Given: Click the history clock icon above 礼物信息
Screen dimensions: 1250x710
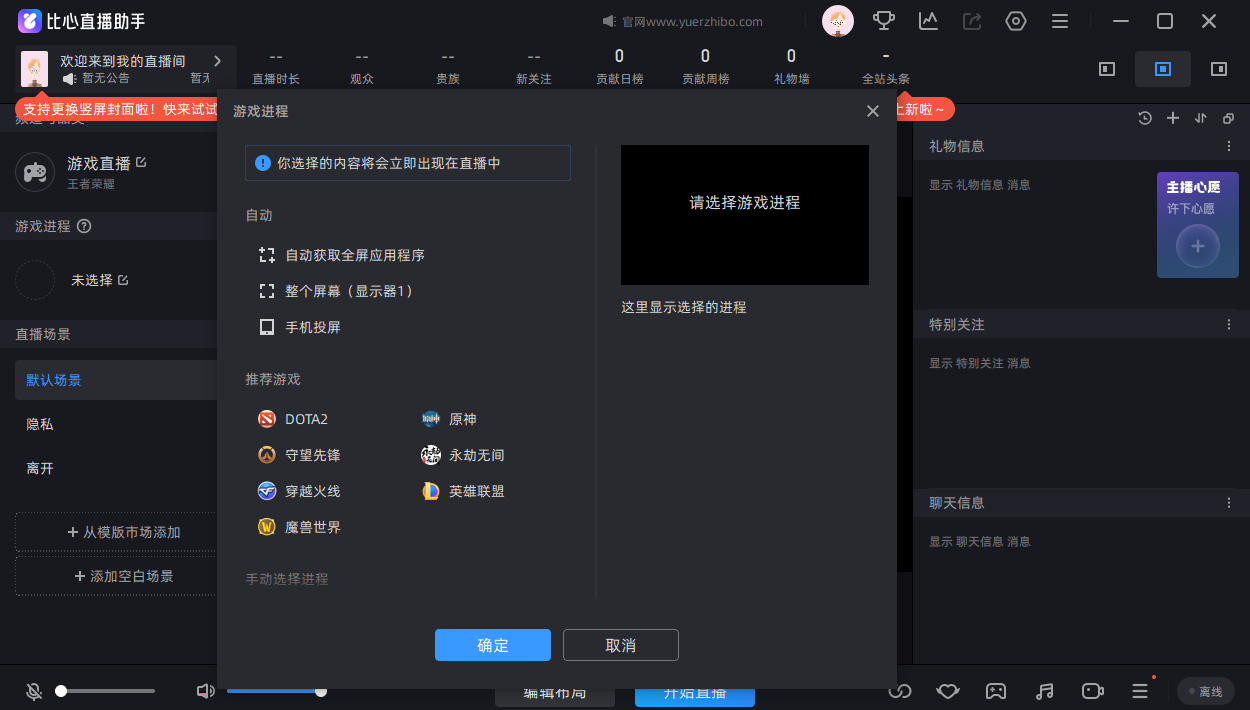Looking at the screenshot, I should [x=1145, y=118].
